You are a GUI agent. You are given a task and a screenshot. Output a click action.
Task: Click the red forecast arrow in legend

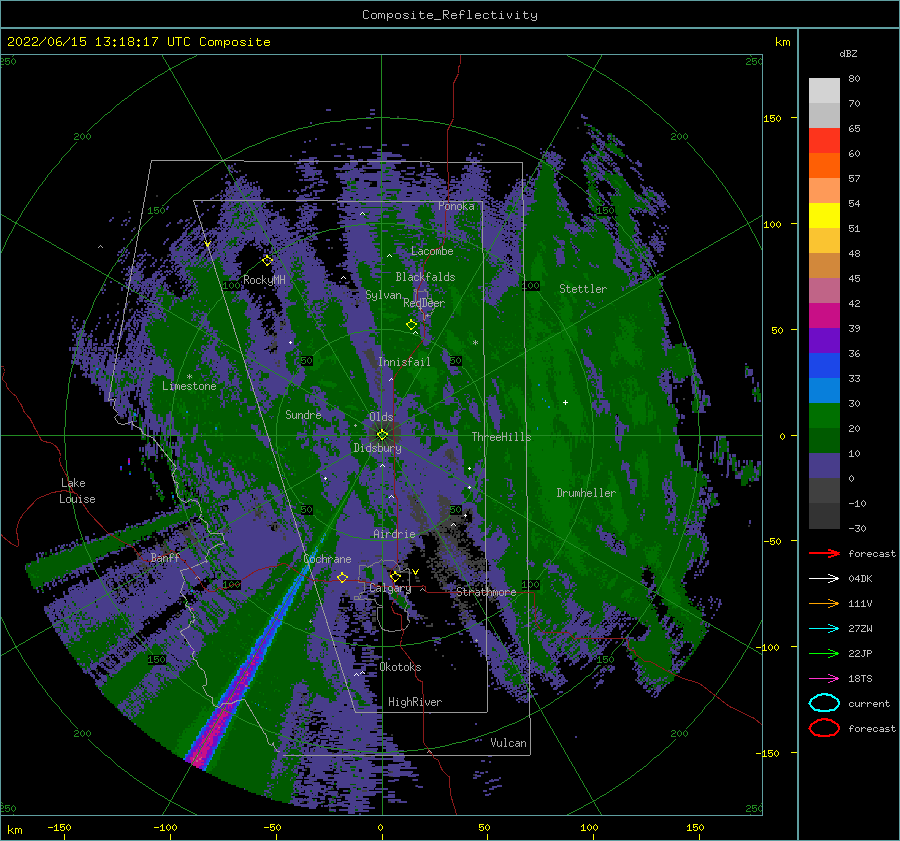[824, 553]
